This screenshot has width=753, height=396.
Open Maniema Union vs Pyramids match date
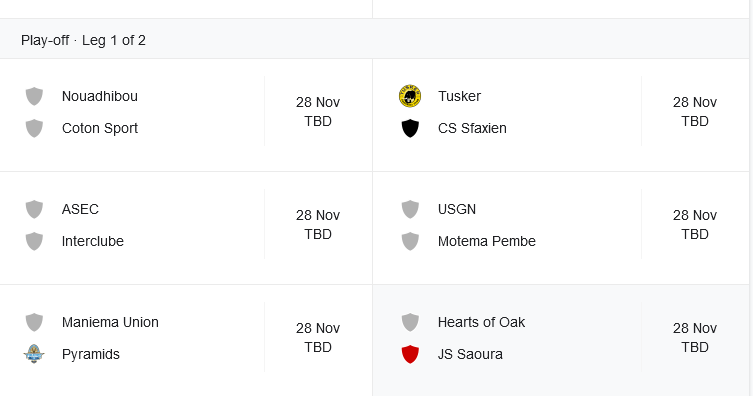coord(318,337)
